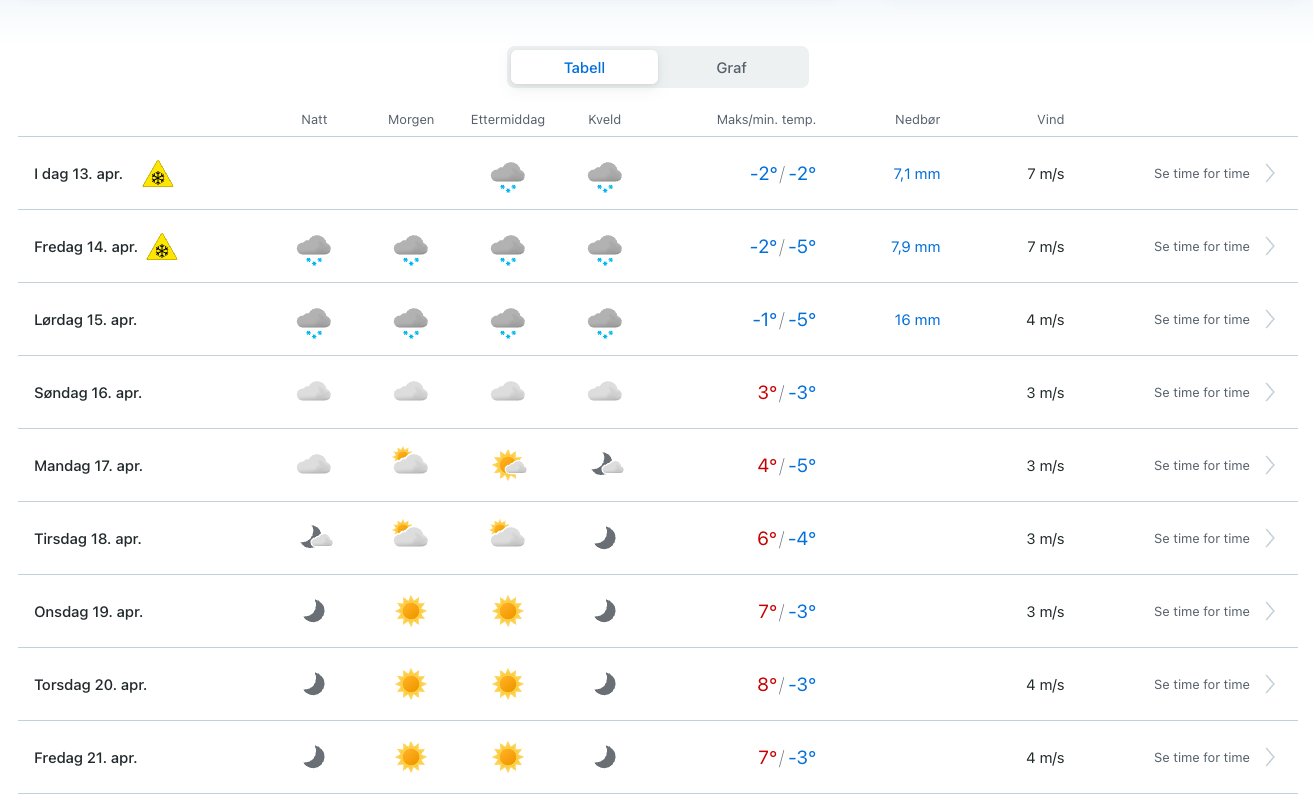Expand chevron for I dag 13. apr.
Viewport: 1313px width, 804px height.
tap(1270, 174)
